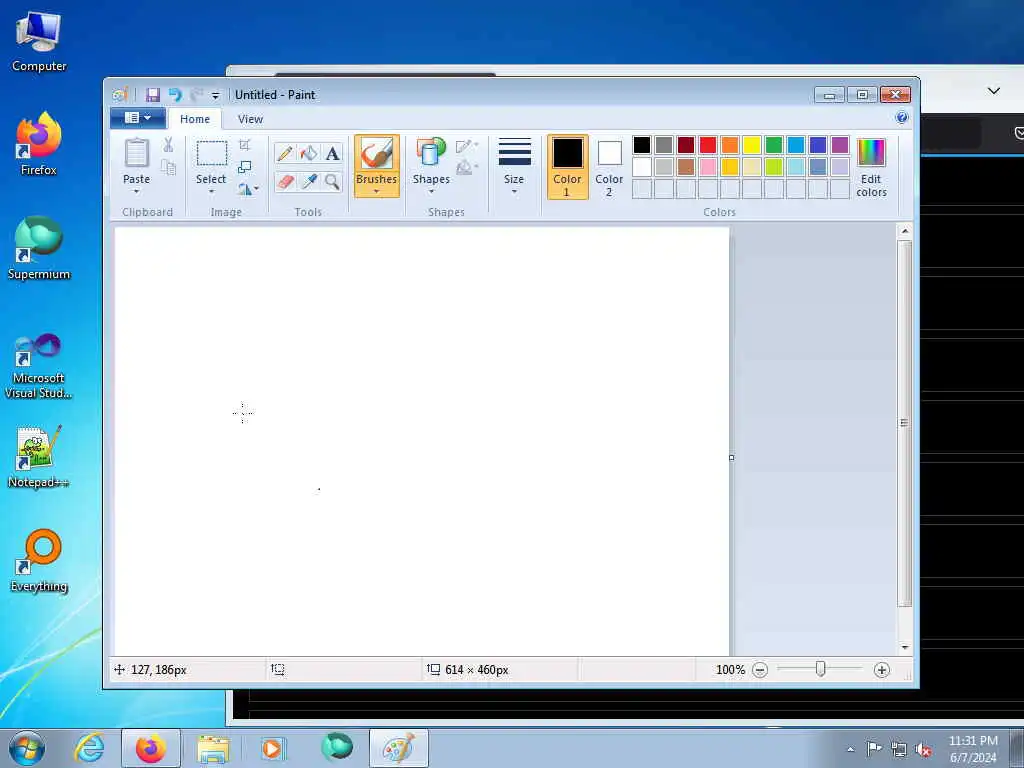Switch to the Home ribbon tab
The image size is (1024, 768).
195,119
